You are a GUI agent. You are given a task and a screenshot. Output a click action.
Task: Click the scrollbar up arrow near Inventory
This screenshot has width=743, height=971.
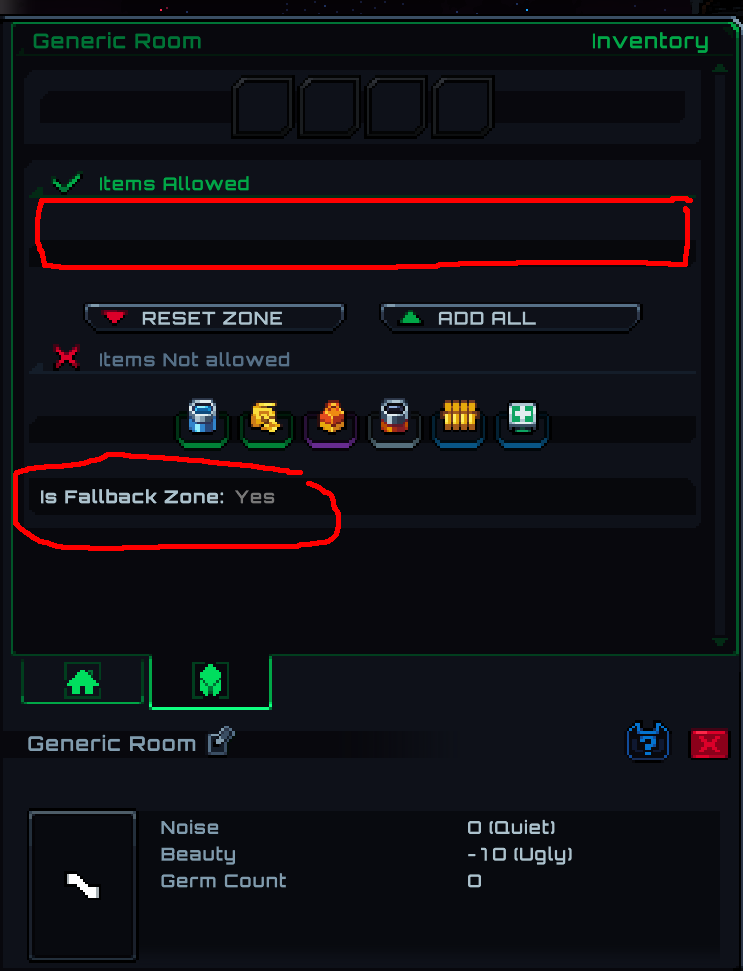(719, 67)
